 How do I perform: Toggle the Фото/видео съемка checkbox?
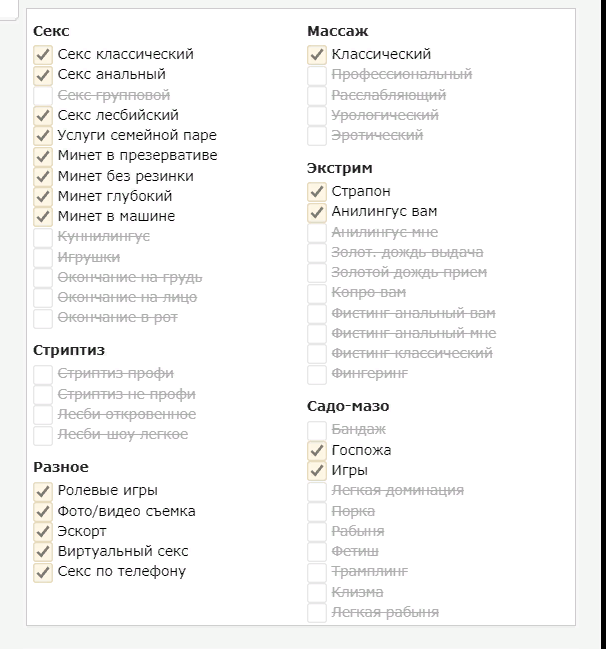tap(43, 511)
